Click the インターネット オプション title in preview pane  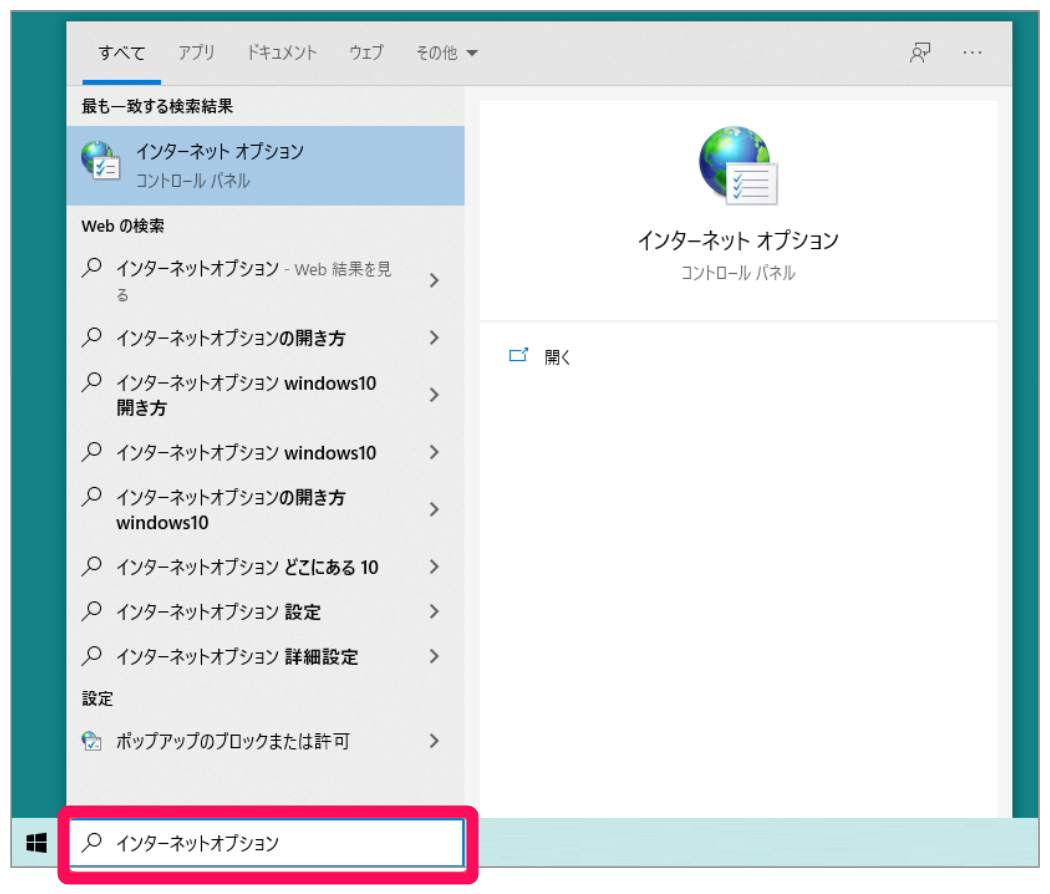[x=738, y=240]
